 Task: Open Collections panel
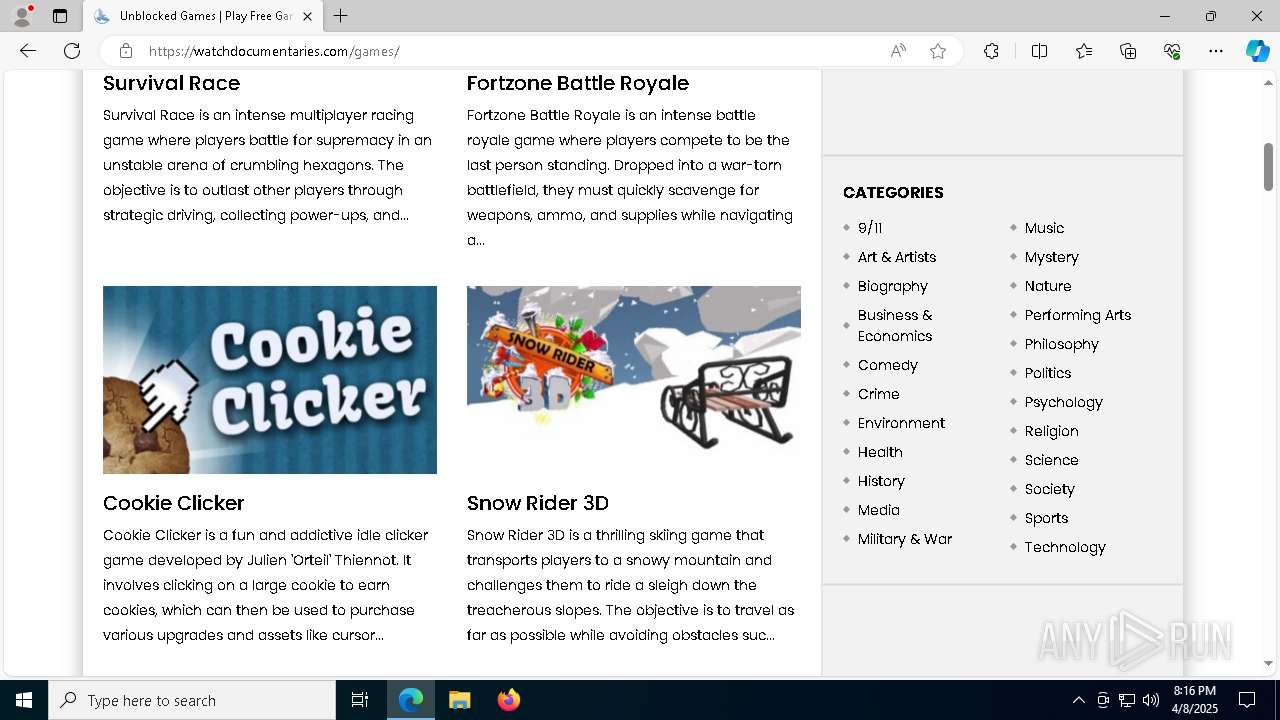coord(1128,51)
